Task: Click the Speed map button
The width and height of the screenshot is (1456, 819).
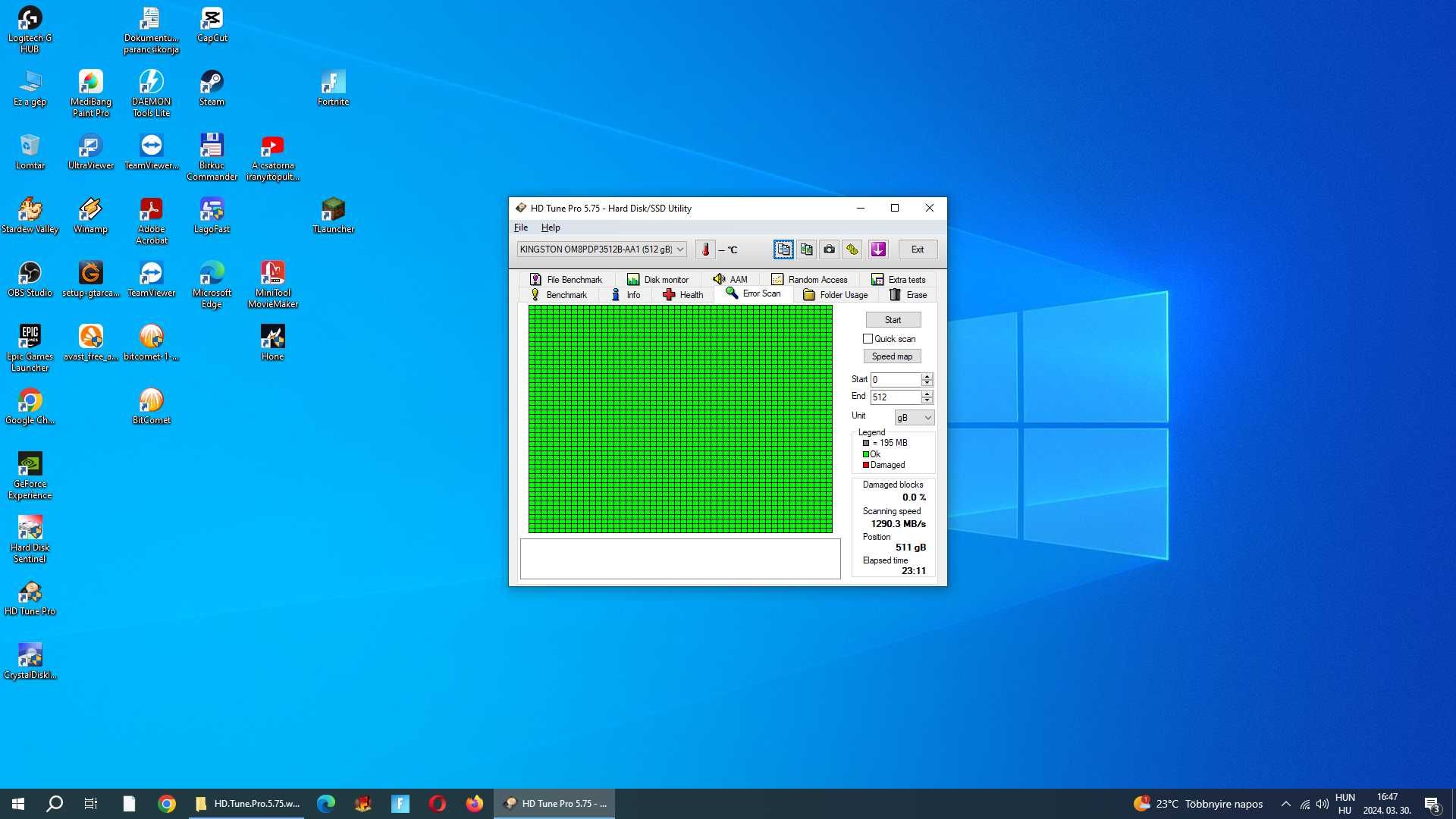Action: pyautogui.click(x=893, y=356)
